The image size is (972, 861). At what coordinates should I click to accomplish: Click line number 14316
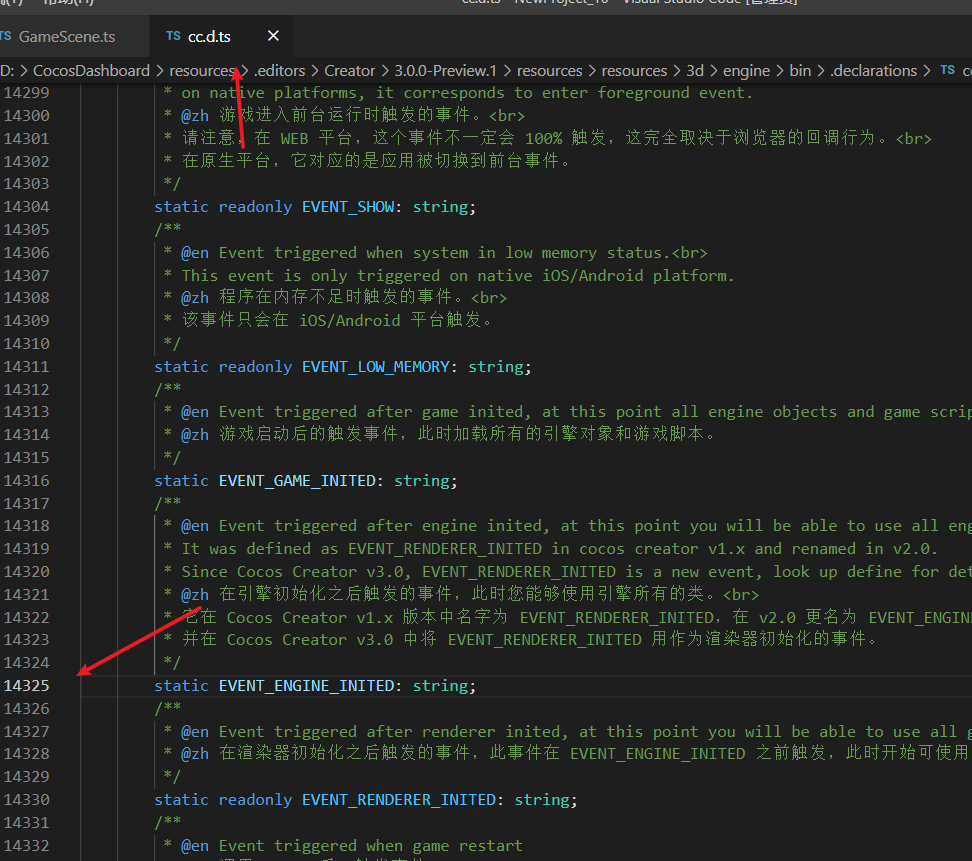[27, 480]
